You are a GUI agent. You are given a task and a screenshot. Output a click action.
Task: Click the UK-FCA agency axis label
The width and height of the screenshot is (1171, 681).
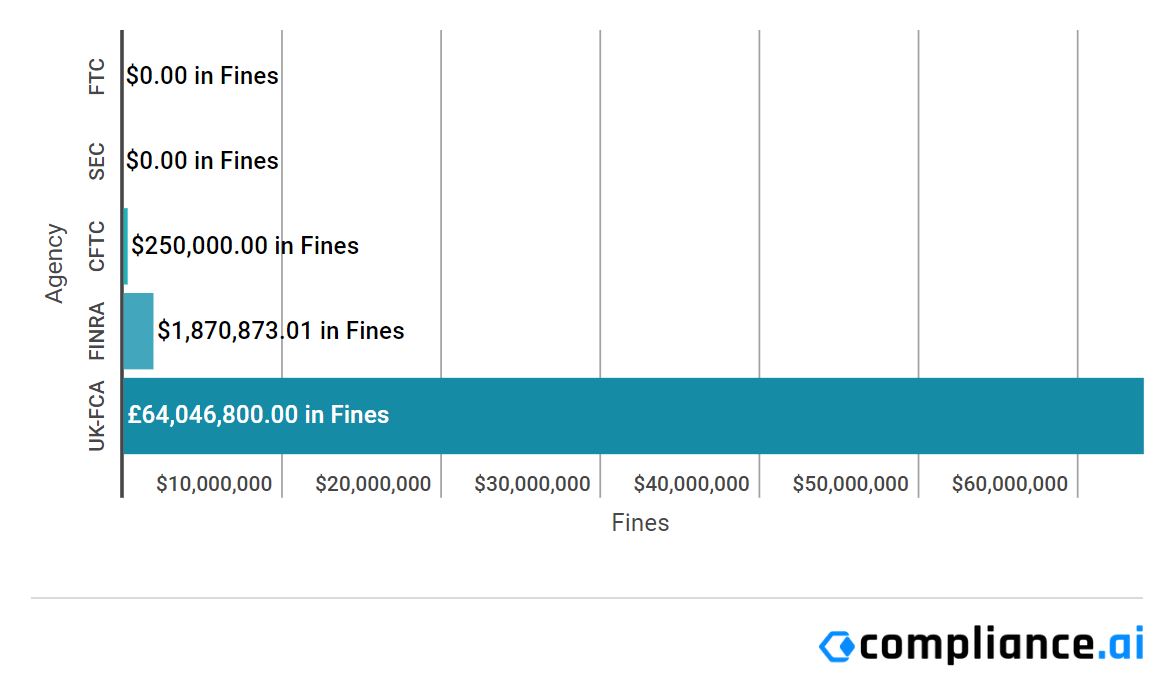click(x=97, y=416)
